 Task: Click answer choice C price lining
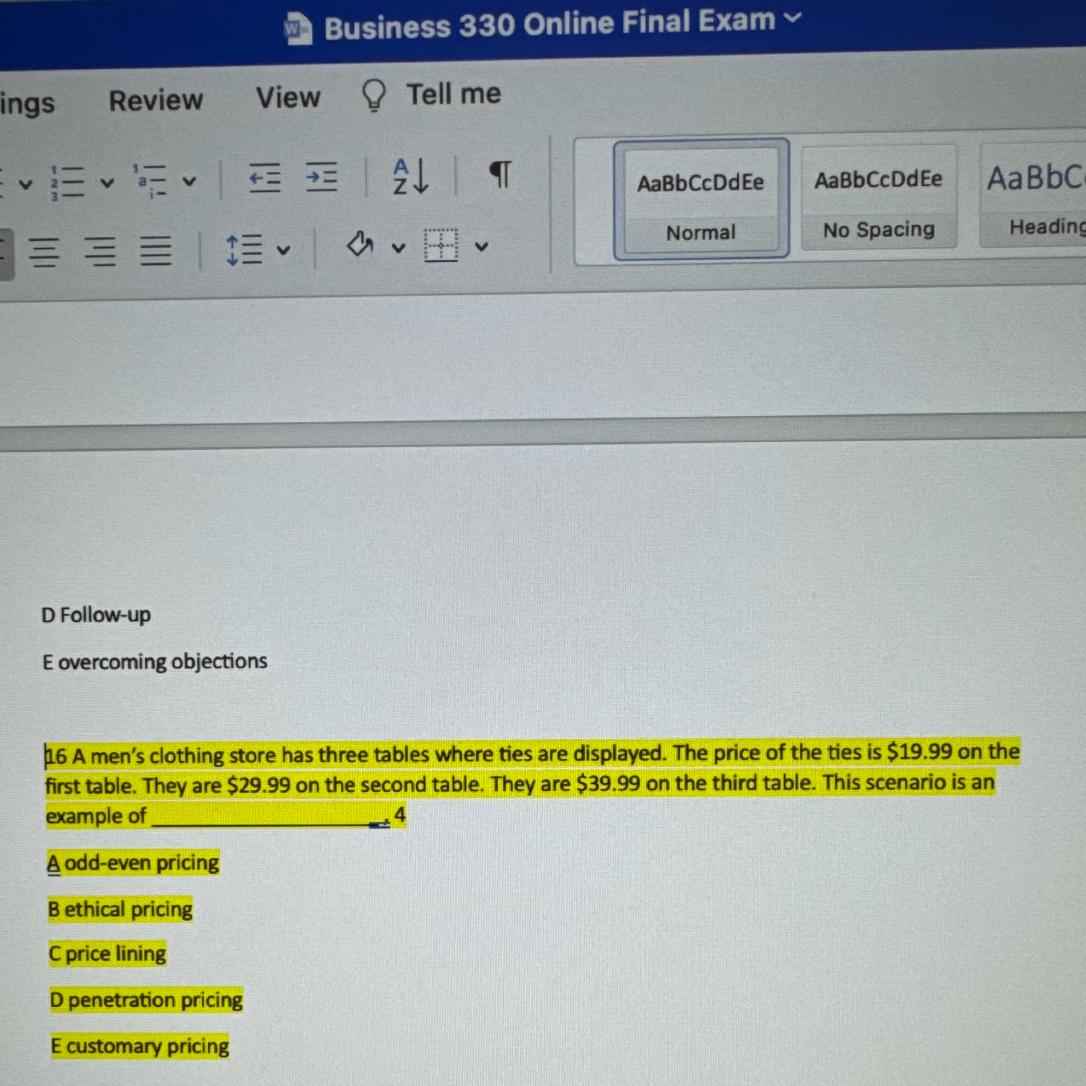[107, 954]
